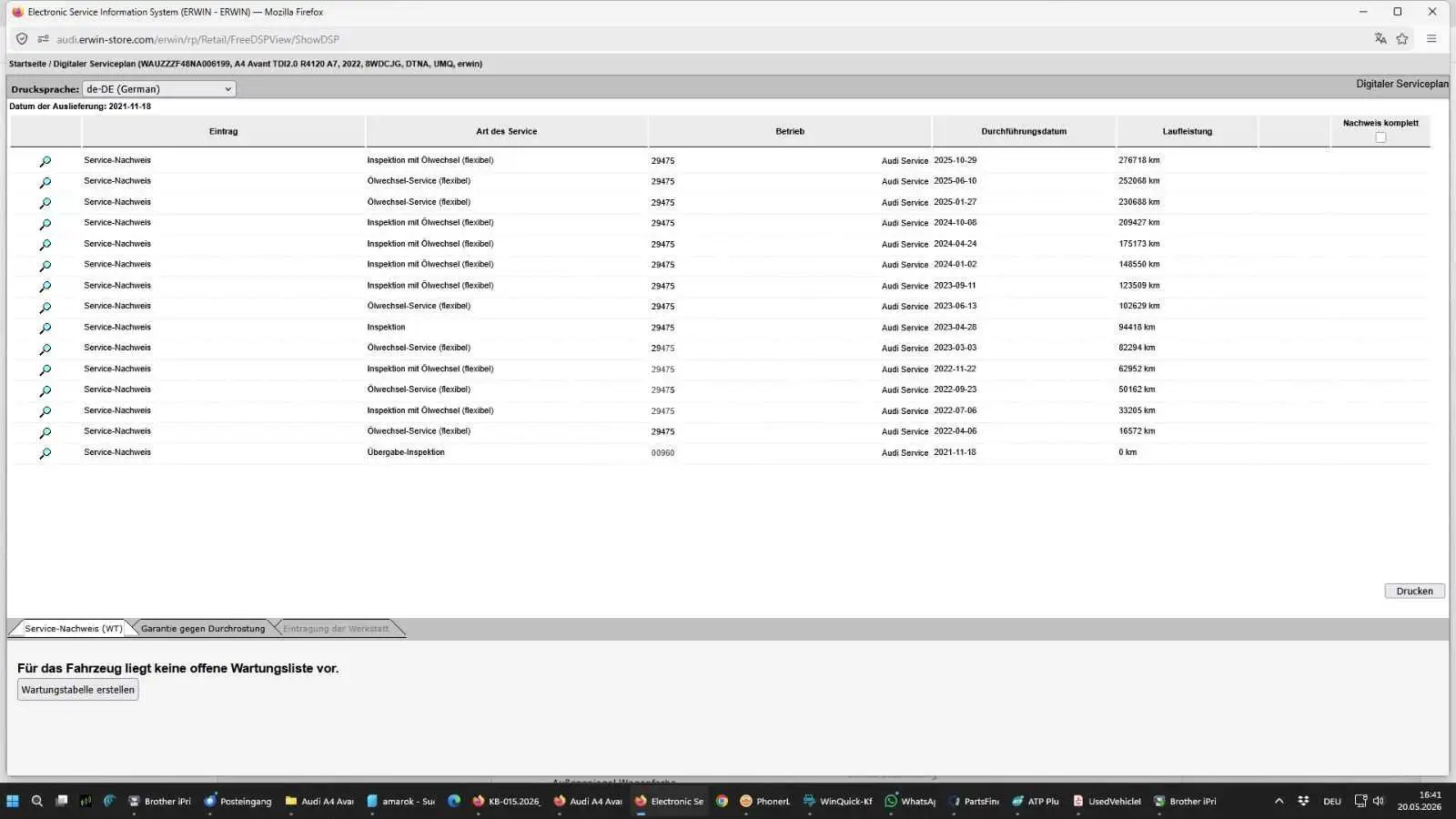
Task: Open magnifier for 2025-10-29 service entry
Action: click(x=45, y=161)
